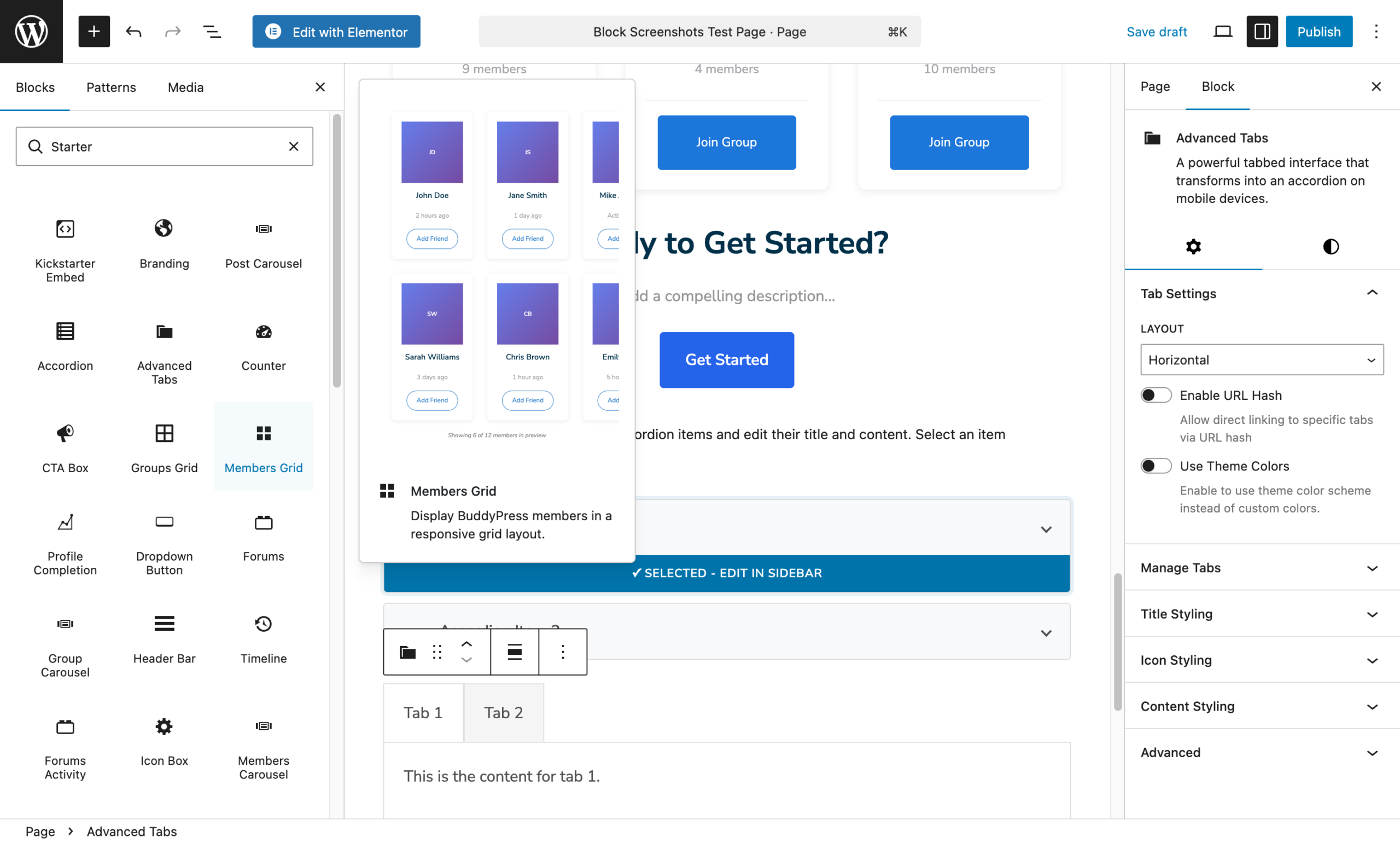The width and height of the screenshot is (1400, 843).
Task: Open Edit with Elementor
Action: 336,31
